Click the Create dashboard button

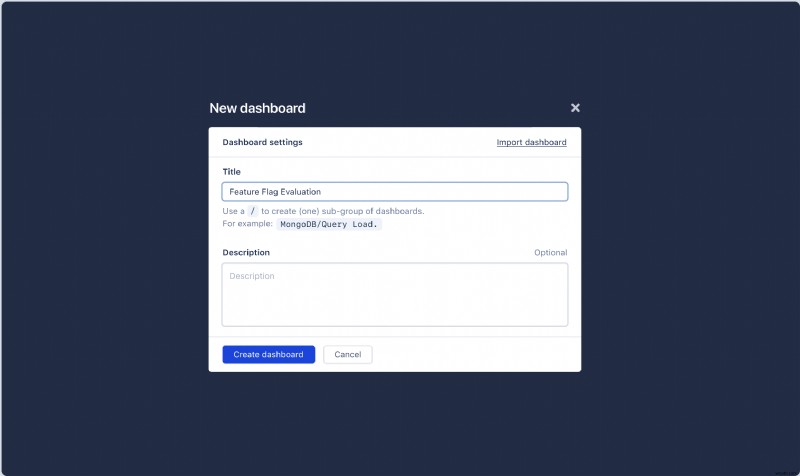(268, 354)
